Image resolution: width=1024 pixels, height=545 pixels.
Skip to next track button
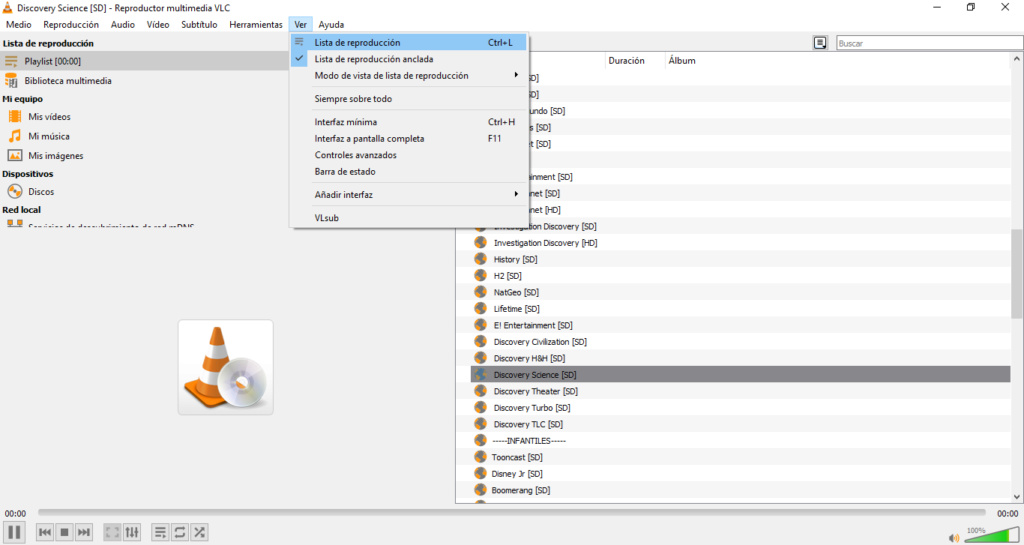pyautogui.click(x=84, y=532)
